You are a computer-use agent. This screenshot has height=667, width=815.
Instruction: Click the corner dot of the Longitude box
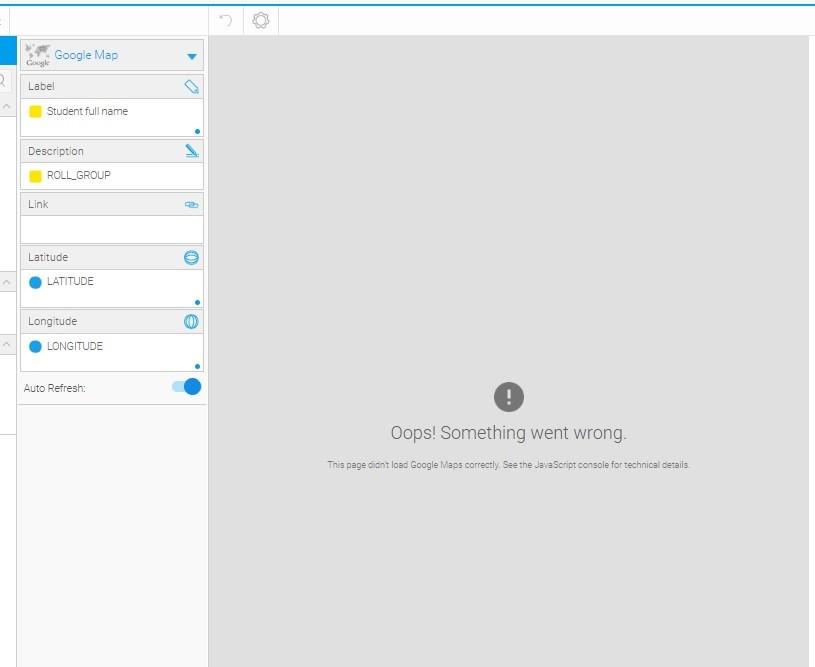[x=198, y=367]
